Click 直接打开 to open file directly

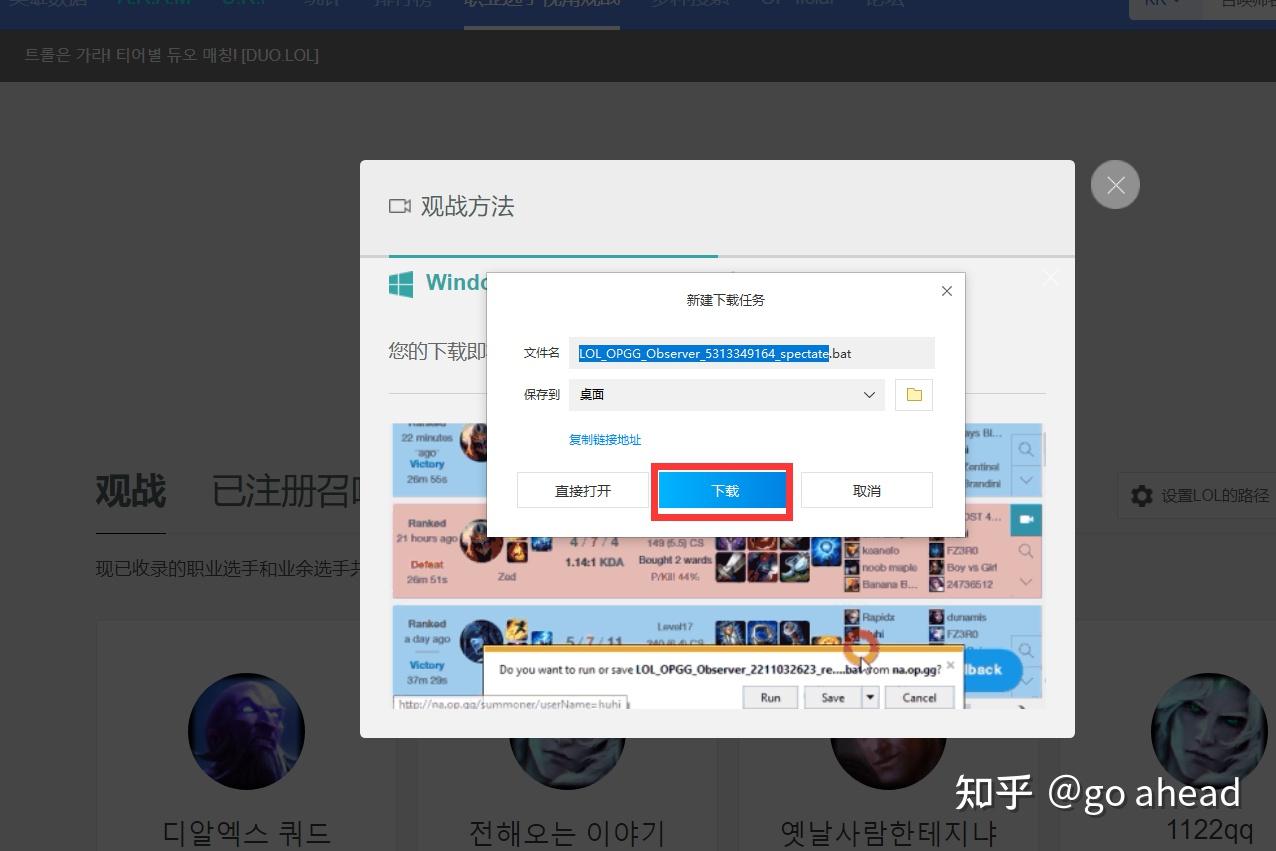coord(583,491)
